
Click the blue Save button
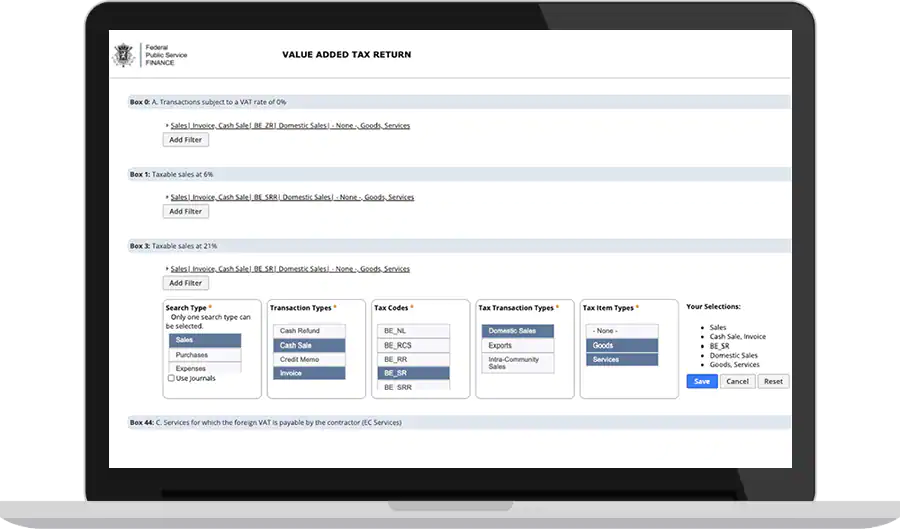tap(702, 382)
